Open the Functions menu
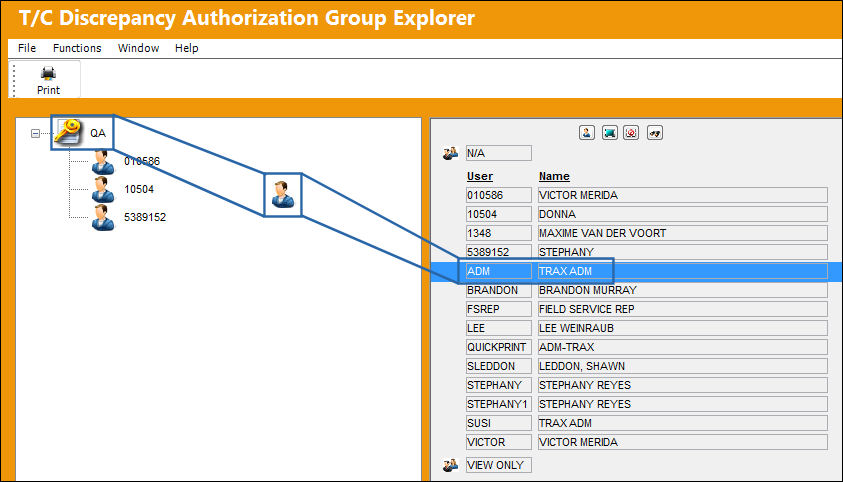Screen dimensions: 843x482 (x=77, y=48)
